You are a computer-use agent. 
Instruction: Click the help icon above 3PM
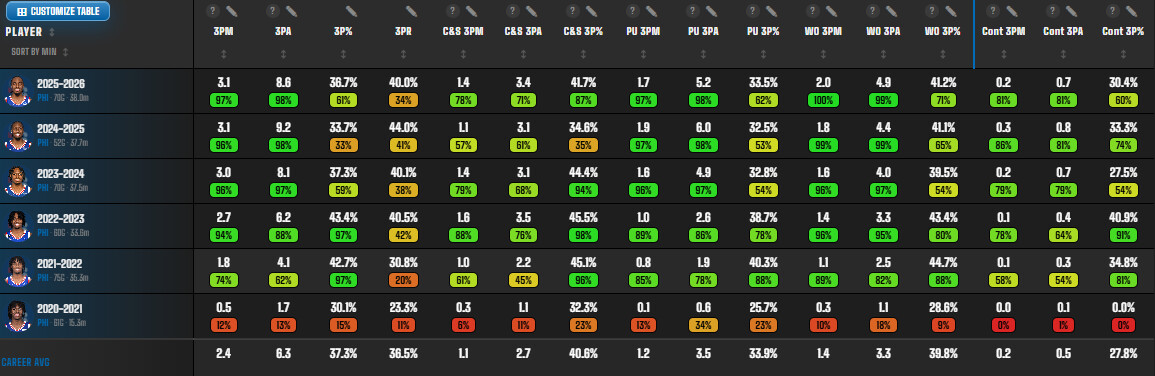click(212, 11)
